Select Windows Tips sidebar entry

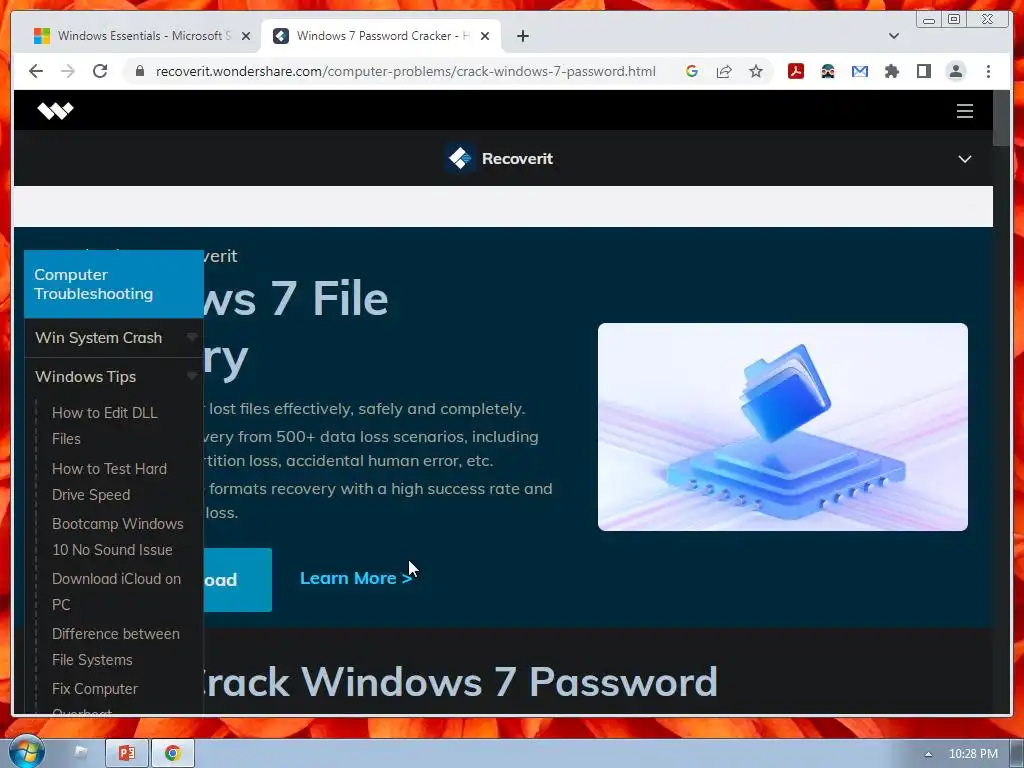click(86, 377)
